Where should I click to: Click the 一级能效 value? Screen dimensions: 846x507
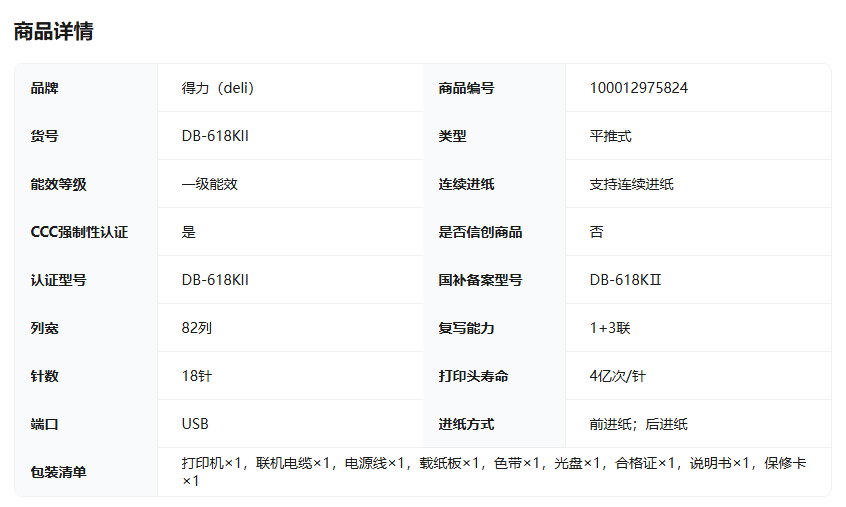pos(209,184)
